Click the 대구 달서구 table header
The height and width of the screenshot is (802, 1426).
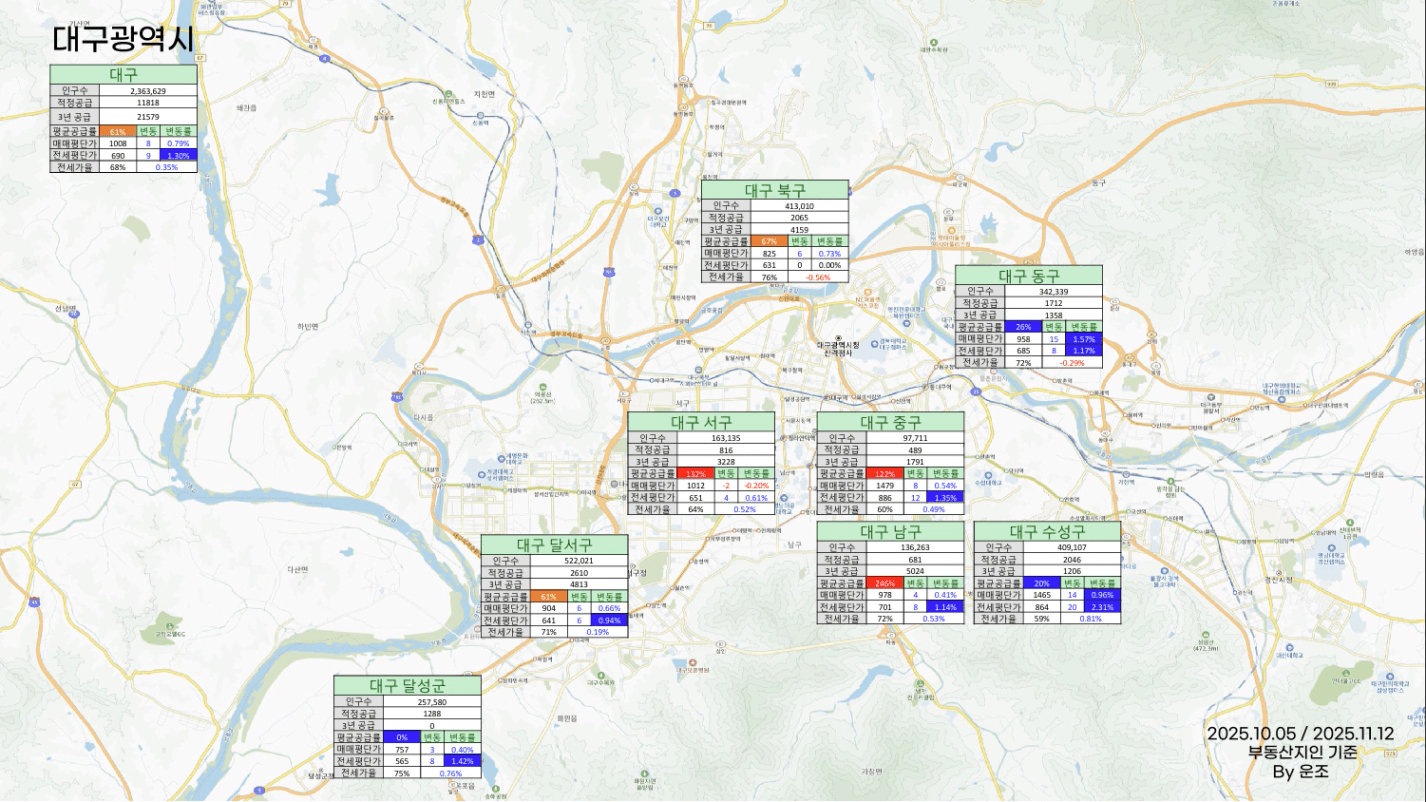coord(554,545)
